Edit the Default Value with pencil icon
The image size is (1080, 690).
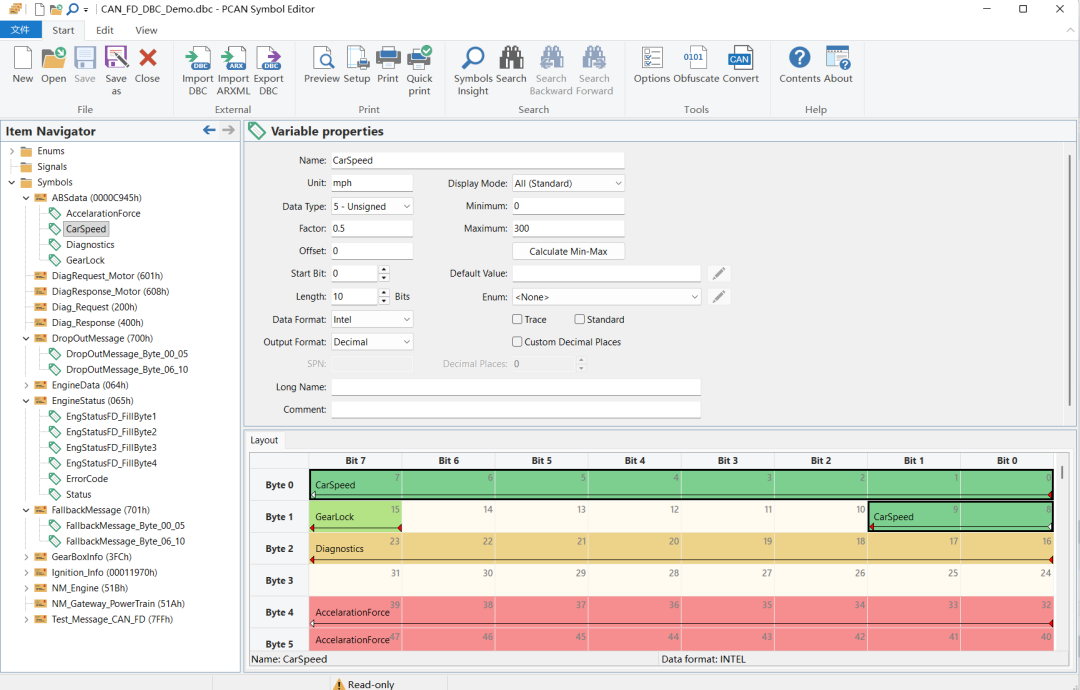point(719,274)
